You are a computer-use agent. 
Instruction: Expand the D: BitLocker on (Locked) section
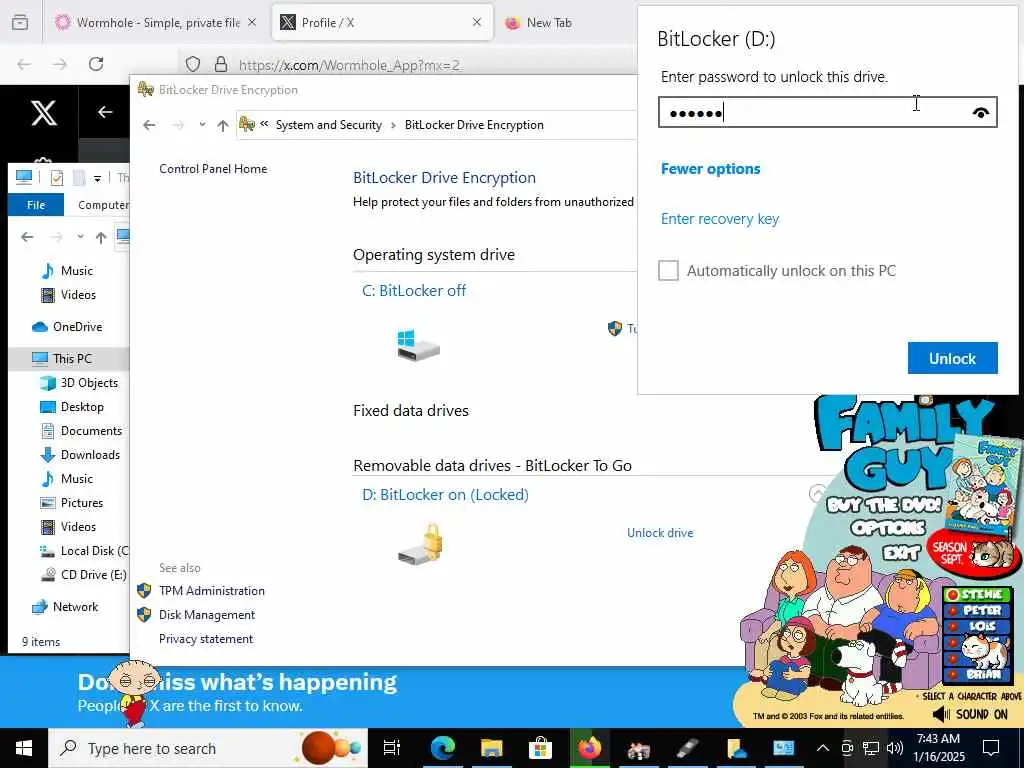pyautogui.click(x=445, y=494)
